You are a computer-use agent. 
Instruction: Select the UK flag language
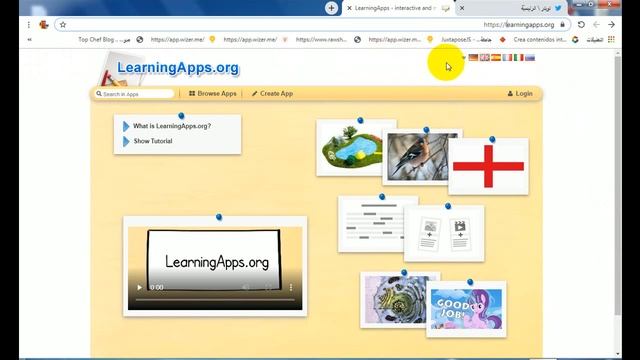pos(484,58)
